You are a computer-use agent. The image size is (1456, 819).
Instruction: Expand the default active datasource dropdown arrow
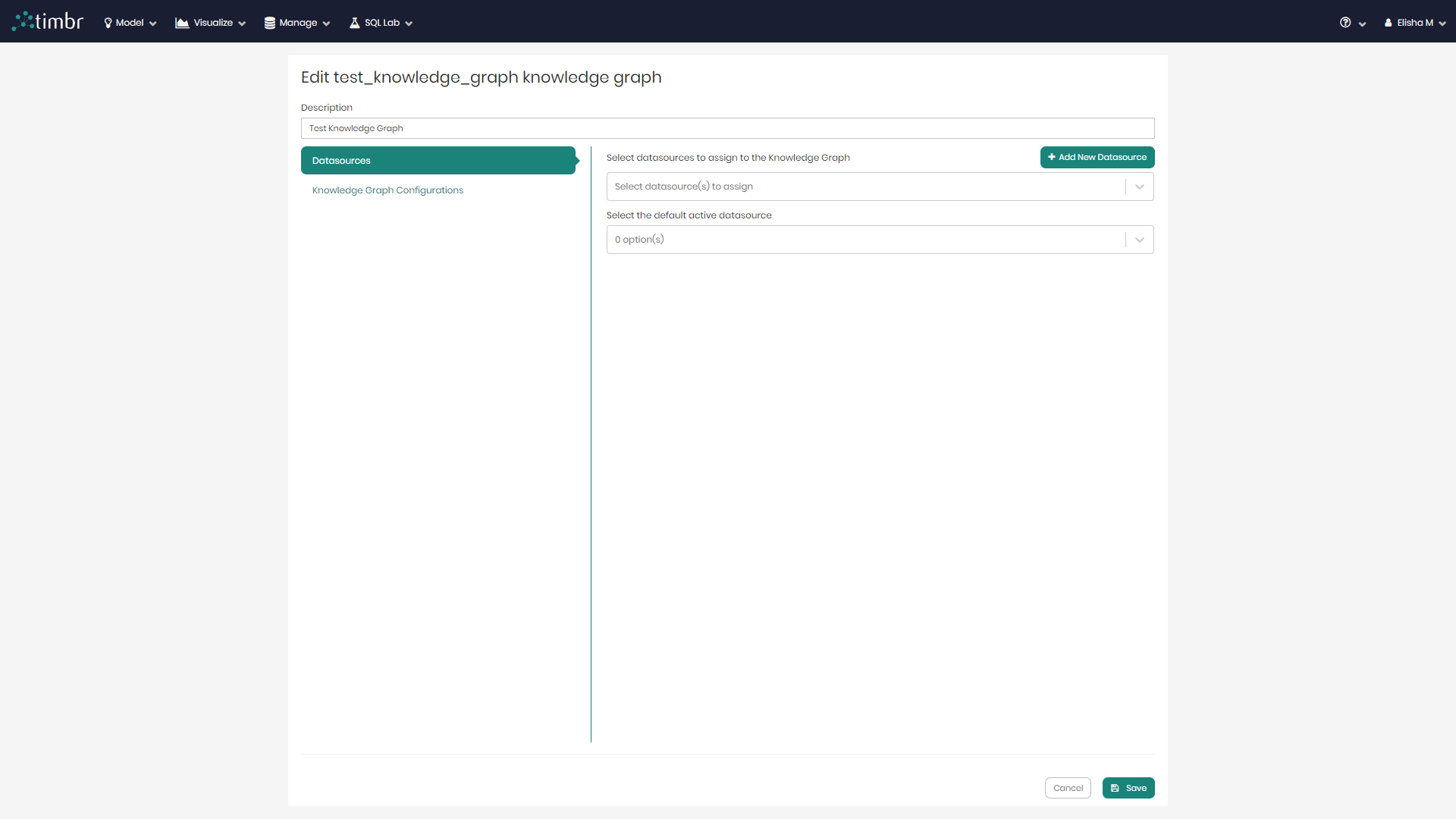(x=1139, y=240)
